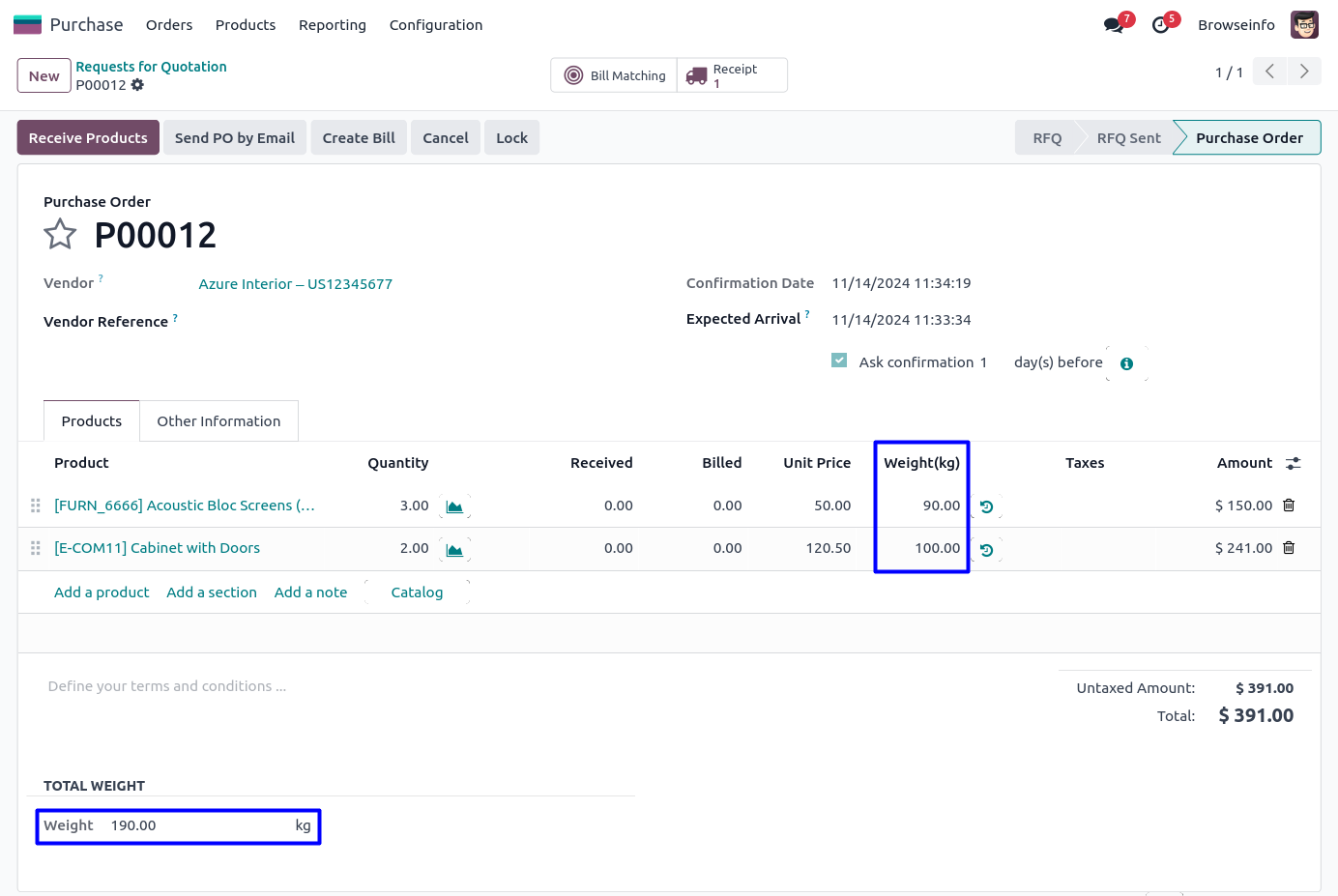Screen dimensions: 1338x896
Task: Click the Create Bill button
Action: click(x=359, y=138)
